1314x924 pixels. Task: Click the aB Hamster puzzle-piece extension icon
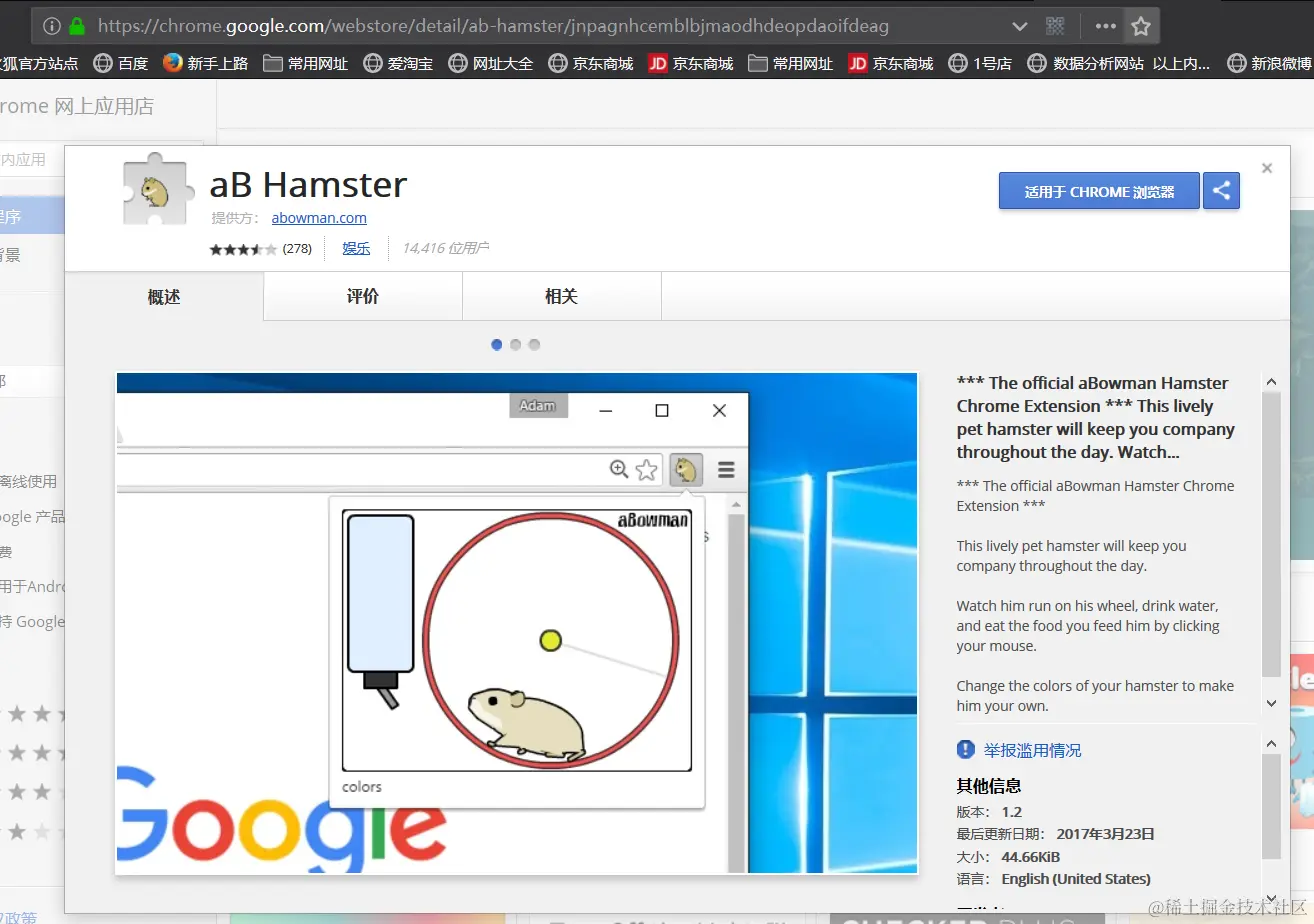157,190
